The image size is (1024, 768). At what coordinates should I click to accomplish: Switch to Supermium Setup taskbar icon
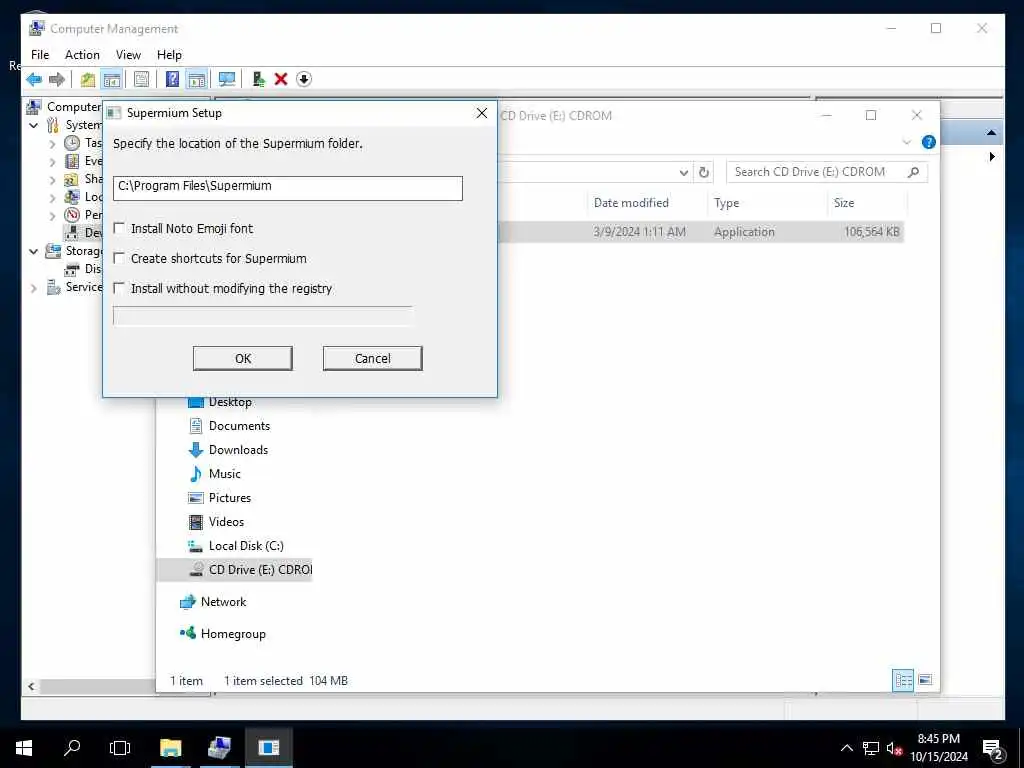[268, 747]
